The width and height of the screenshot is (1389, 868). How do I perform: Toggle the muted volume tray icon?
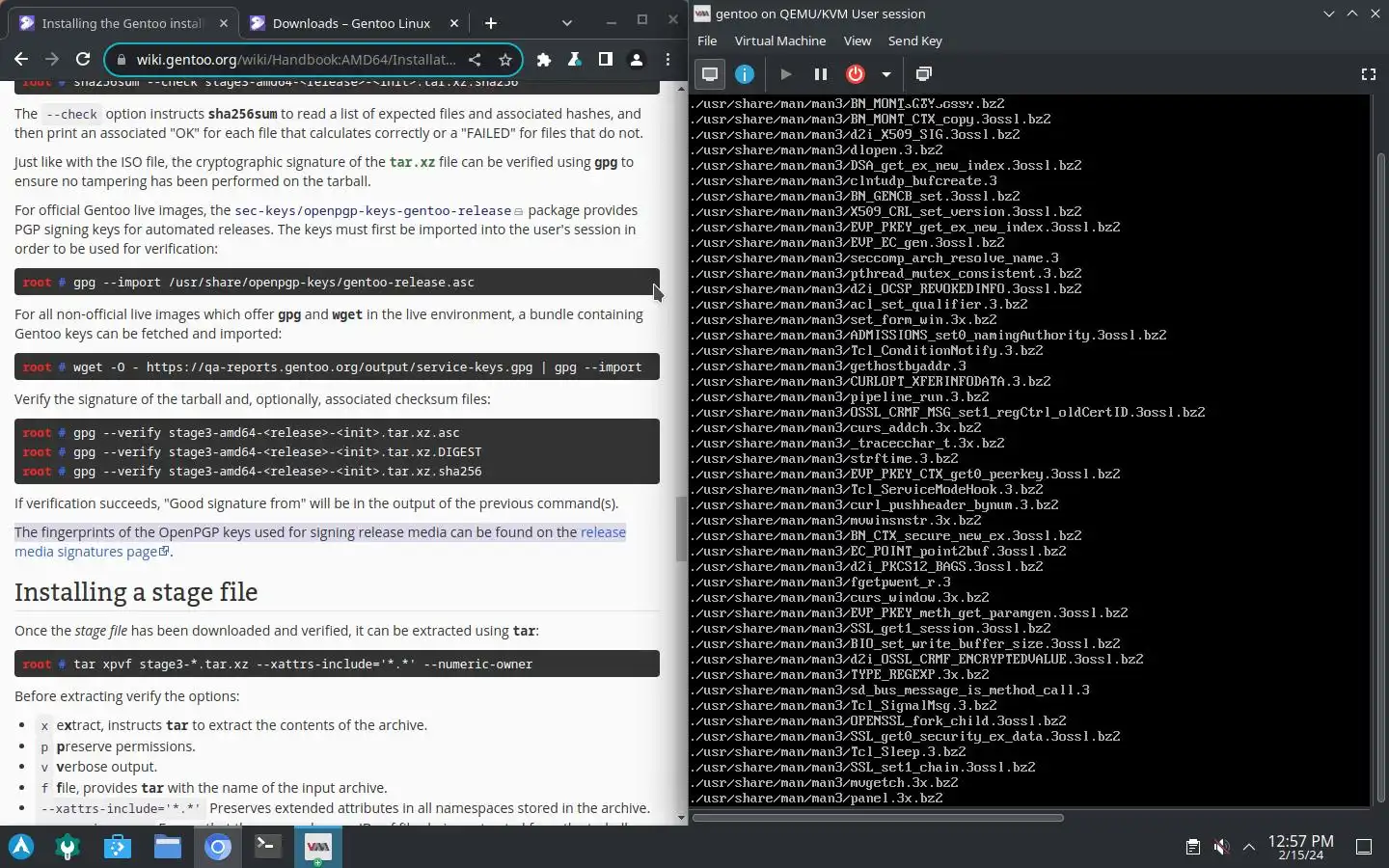coord(1221,847)
